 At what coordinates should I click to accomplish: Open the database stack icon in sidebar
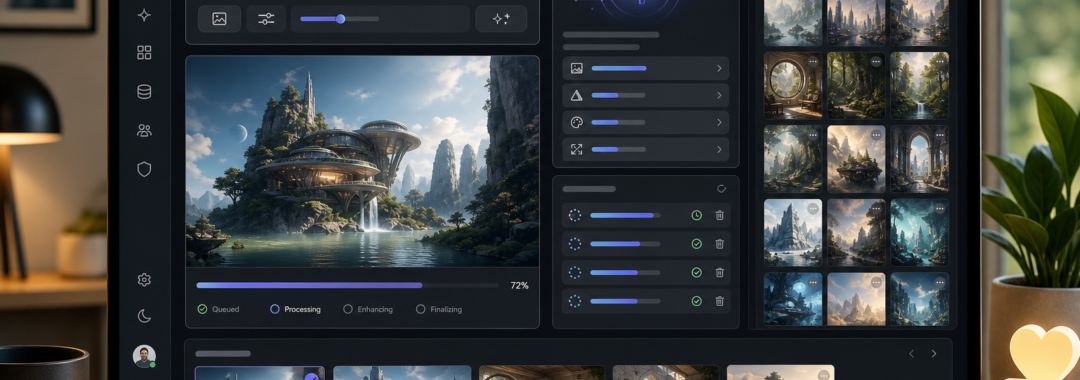[x=144, y=92]
